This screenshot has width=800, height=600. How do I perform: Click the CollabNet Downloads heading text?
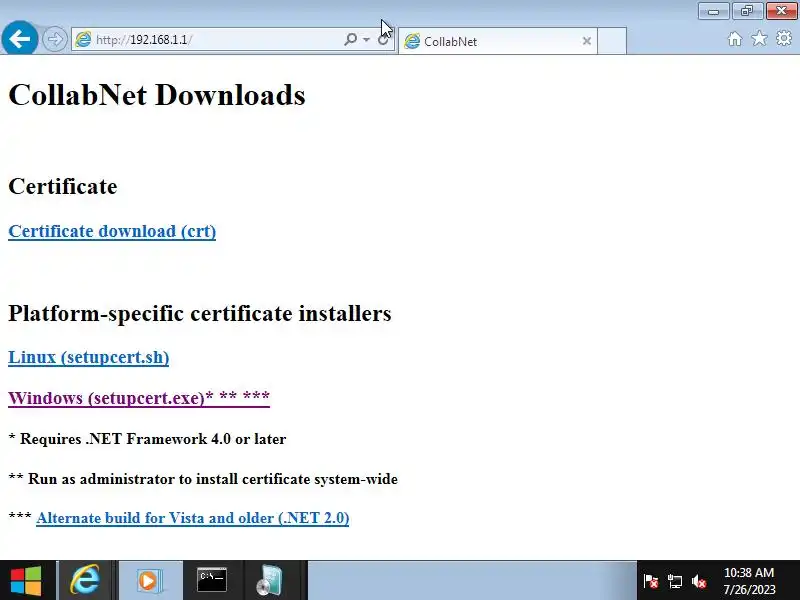click(157, 95)
